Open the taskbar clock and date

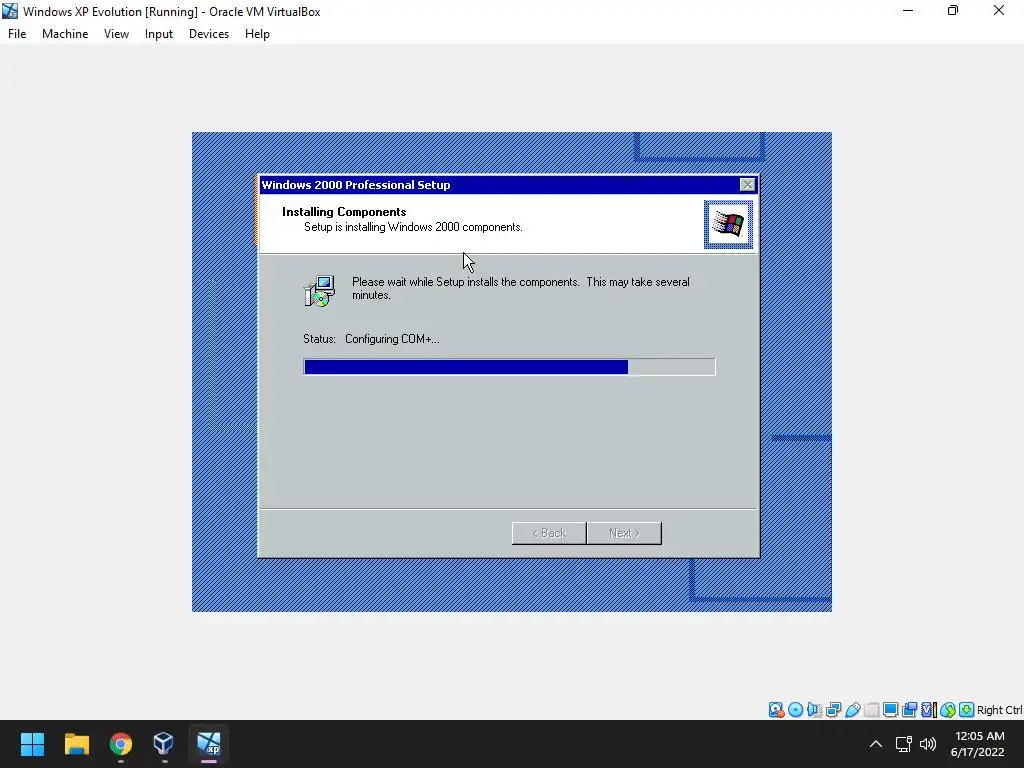pos(978,744)
